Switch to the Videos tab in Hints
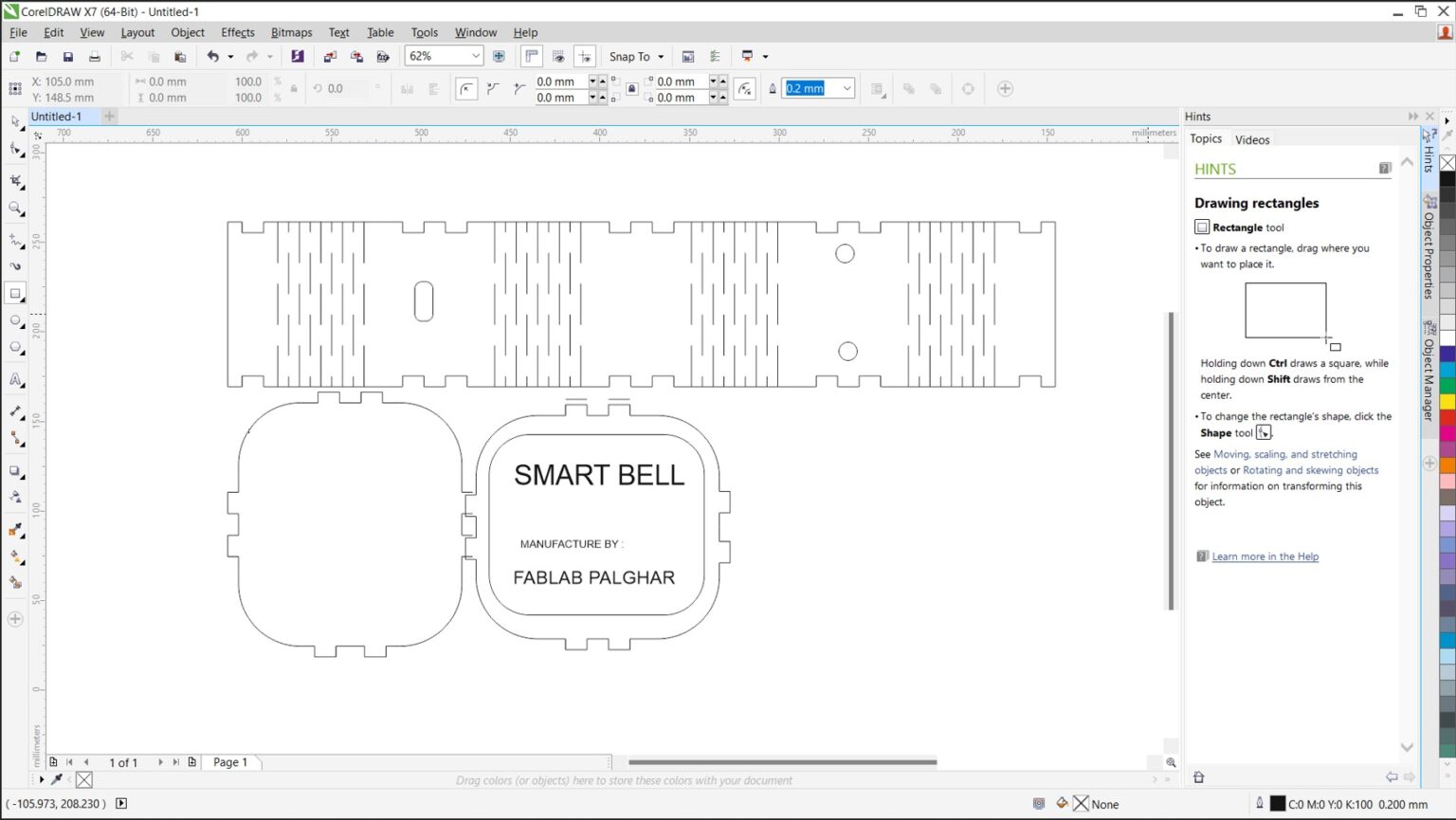Screen dimensions: 1456x820 pyautogui.click(x=1252, y=139)
